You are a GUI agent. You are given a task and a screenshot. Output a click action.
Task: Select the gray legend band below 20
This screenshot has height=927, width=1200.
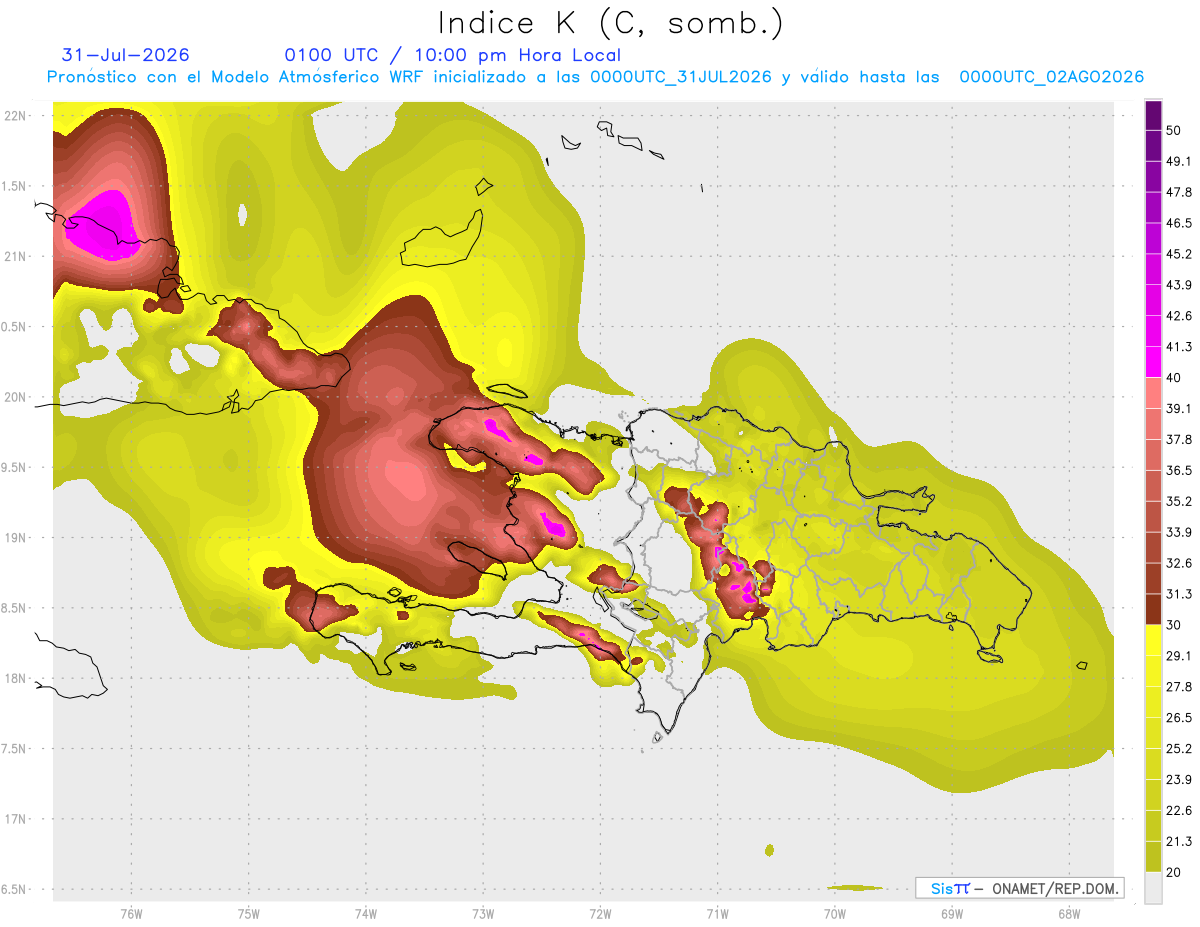click(1153, 888)
